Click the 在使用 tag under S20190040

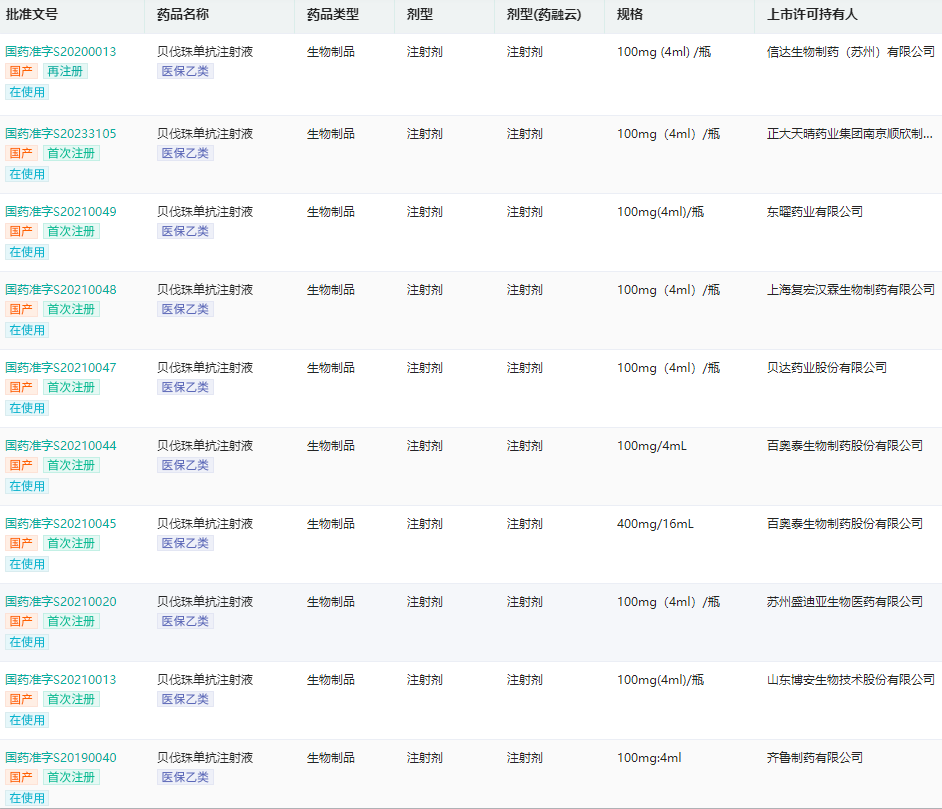(27, 798)
